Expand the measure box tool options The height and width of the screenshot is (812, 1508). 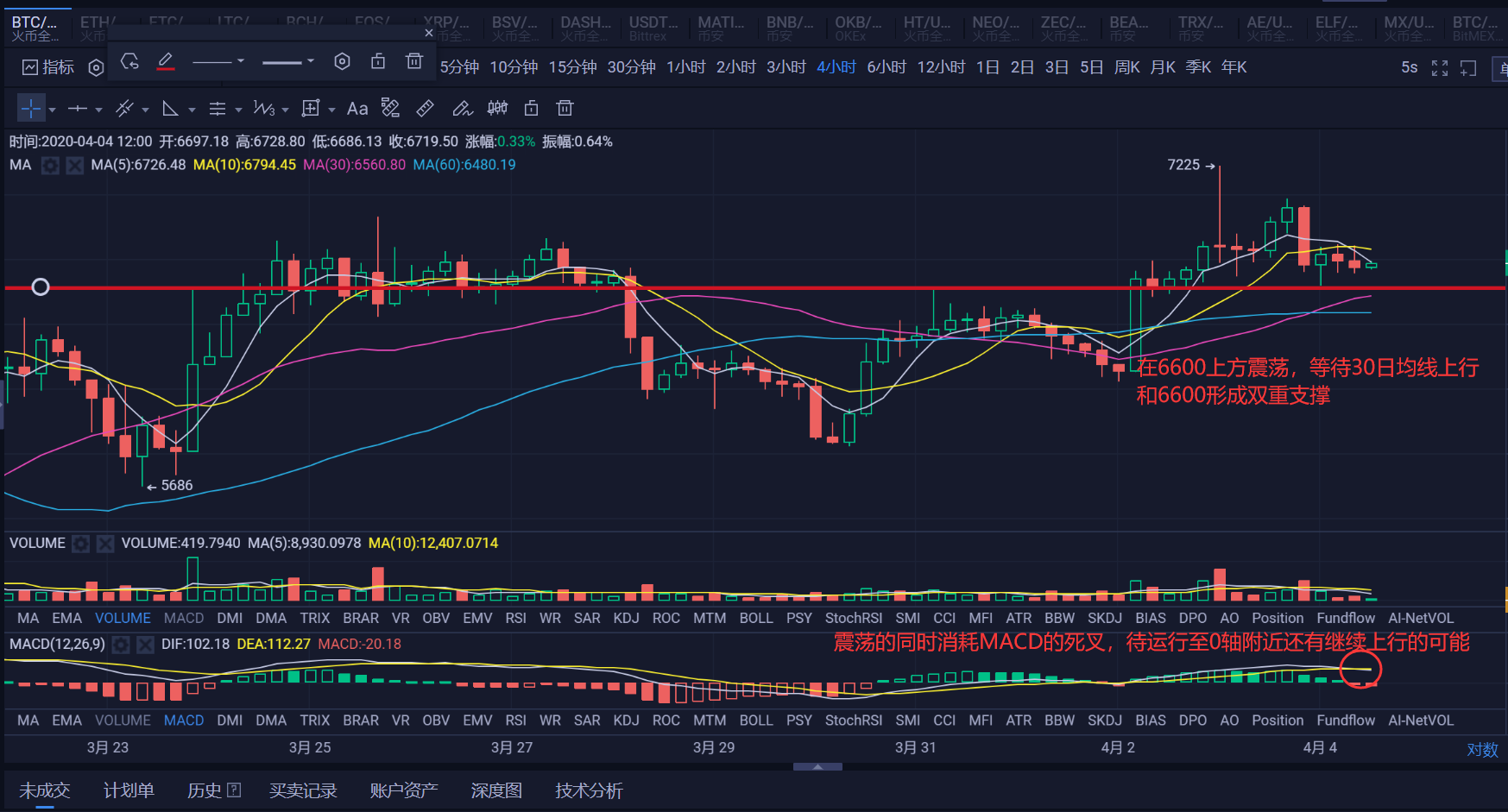coord(331,110)
